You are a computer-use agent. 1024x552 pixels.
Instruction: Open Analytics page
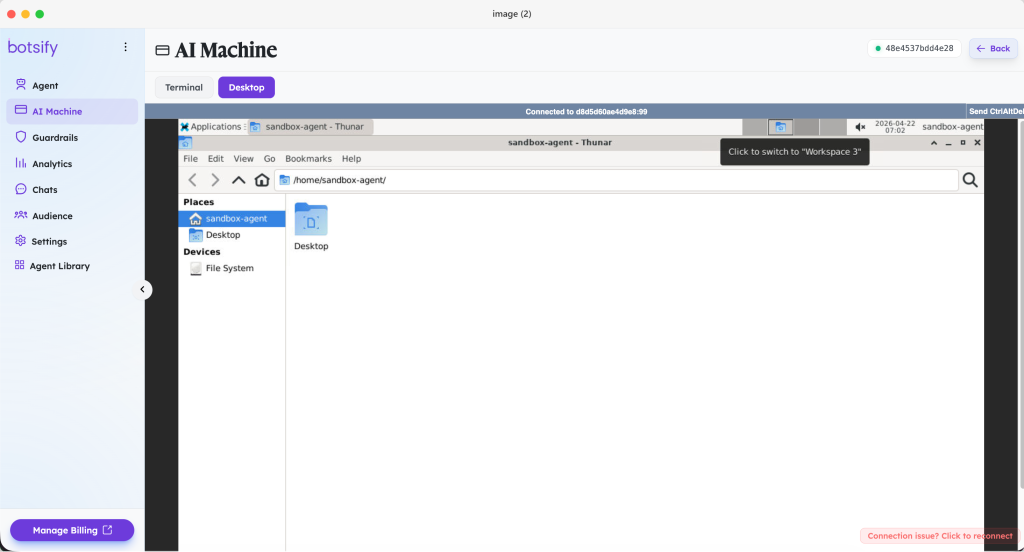point(72,164)
